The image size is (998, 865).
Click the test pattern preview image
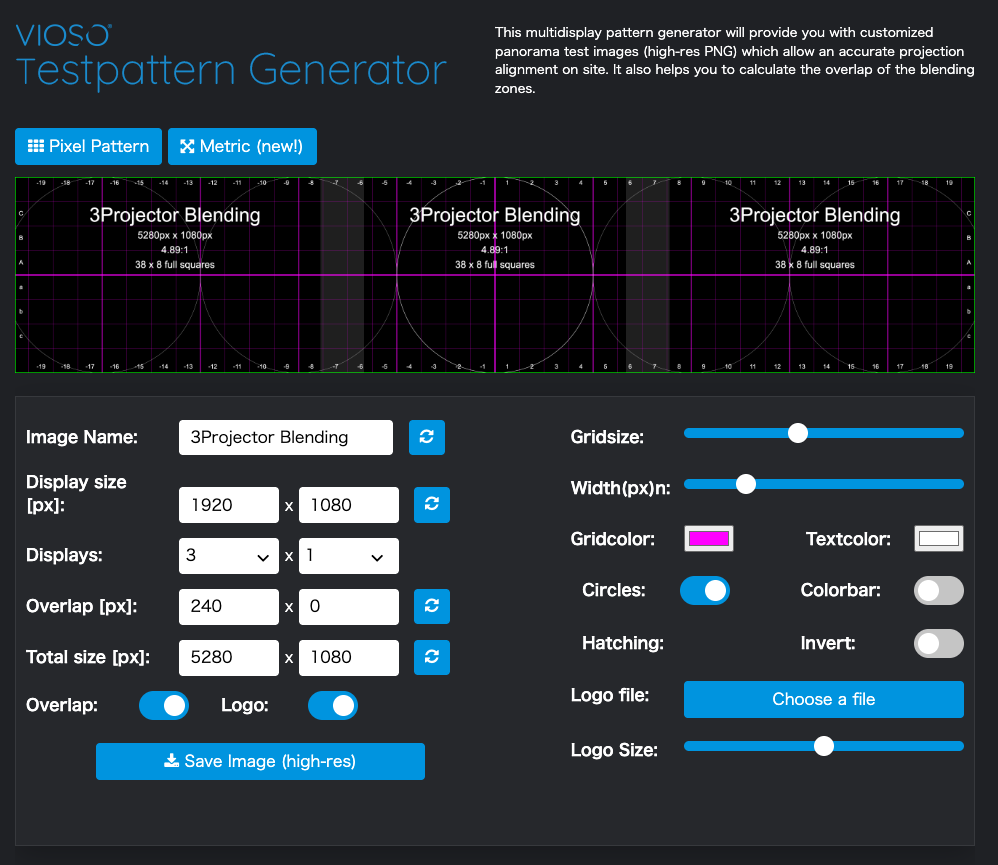495,275
